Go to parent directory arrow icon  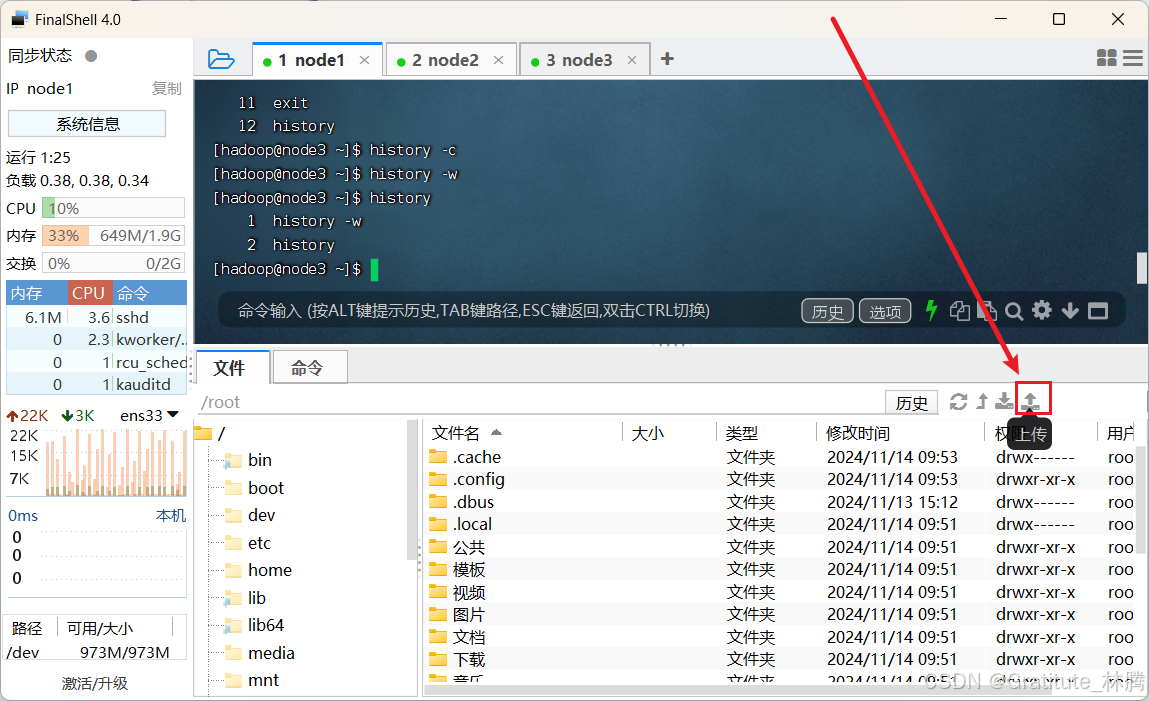coord(982,401)
